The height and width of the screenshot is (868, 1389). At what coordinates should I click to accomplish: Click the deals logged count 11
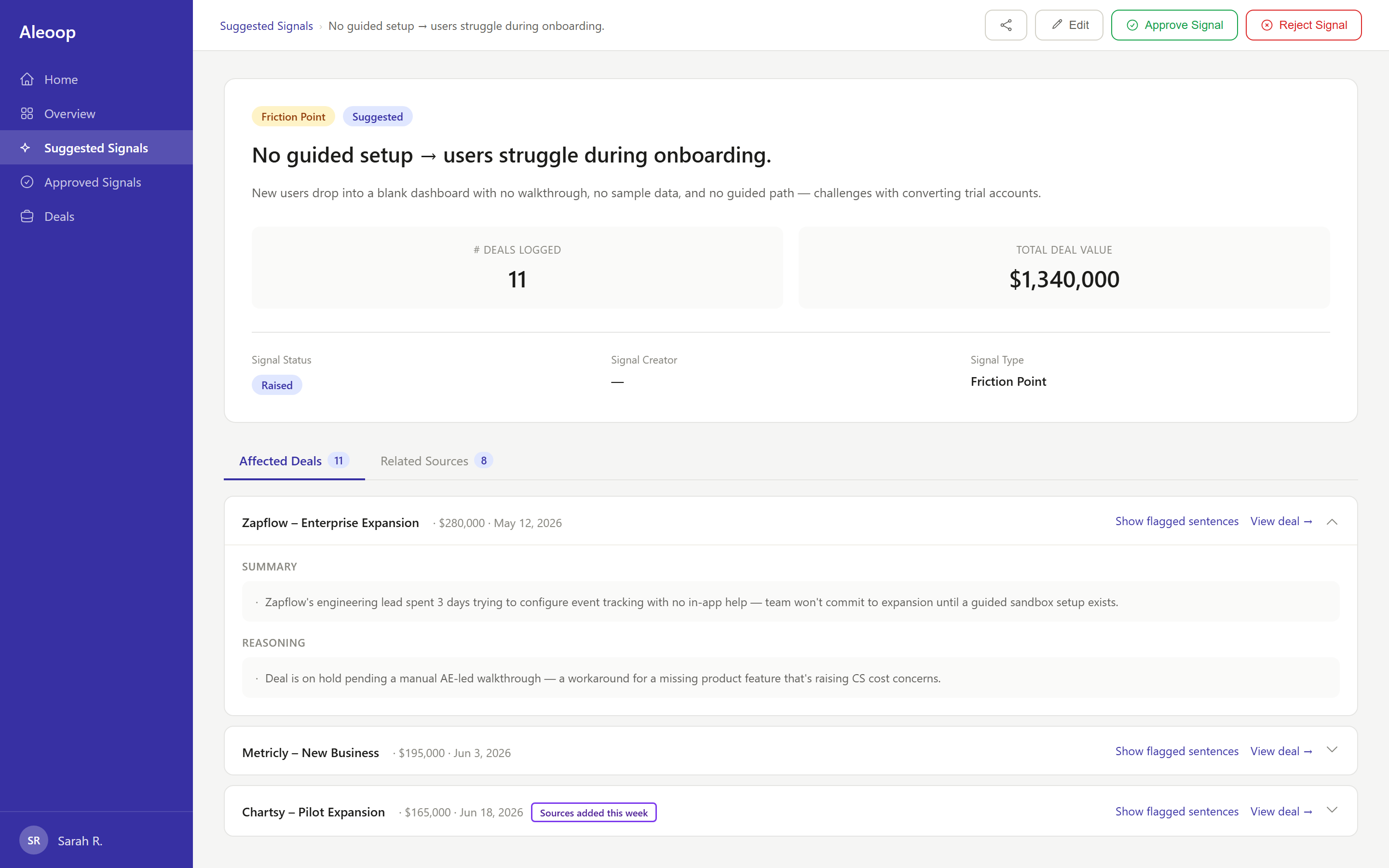(x=517, y=280)
